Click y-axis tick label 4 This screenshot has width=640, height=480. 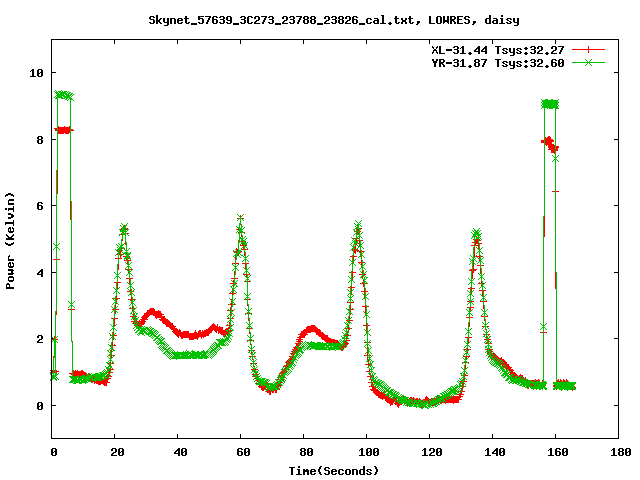click(x=40, y=273)
